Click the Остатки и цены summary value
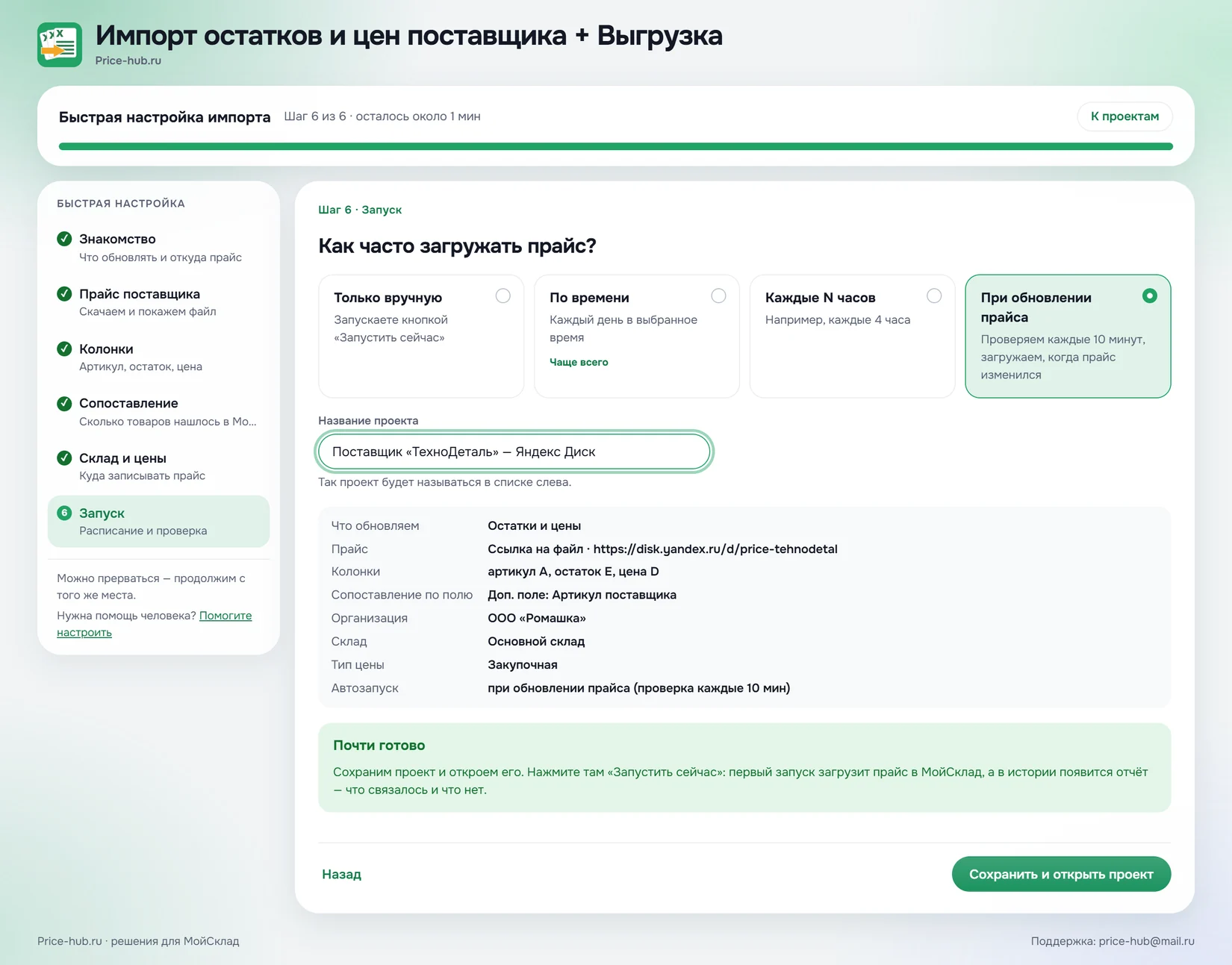This screenshot has width=1232, height=965. point(535,525)
